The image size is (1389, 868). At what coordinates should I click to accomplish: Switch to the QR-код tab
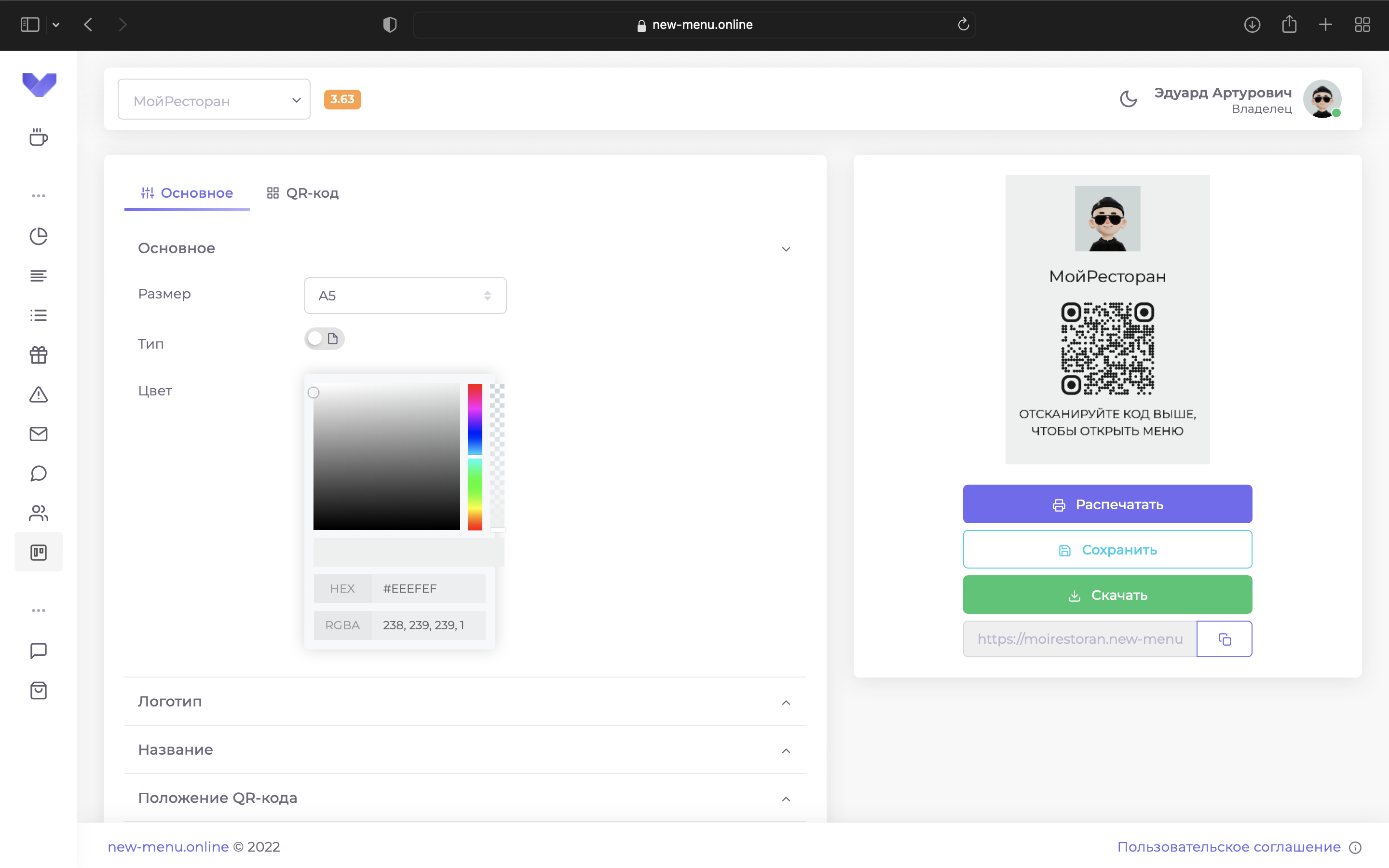tap(302, 193)
